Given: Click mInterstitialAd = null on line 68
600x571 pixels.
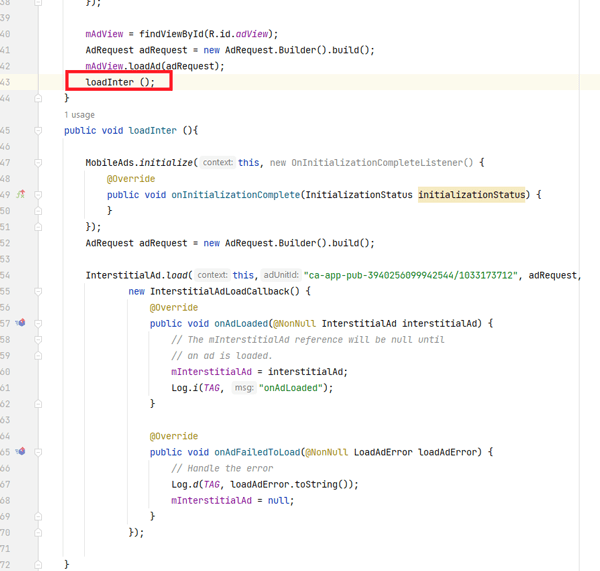Looking at the screenshot, I should click(232, 500).
